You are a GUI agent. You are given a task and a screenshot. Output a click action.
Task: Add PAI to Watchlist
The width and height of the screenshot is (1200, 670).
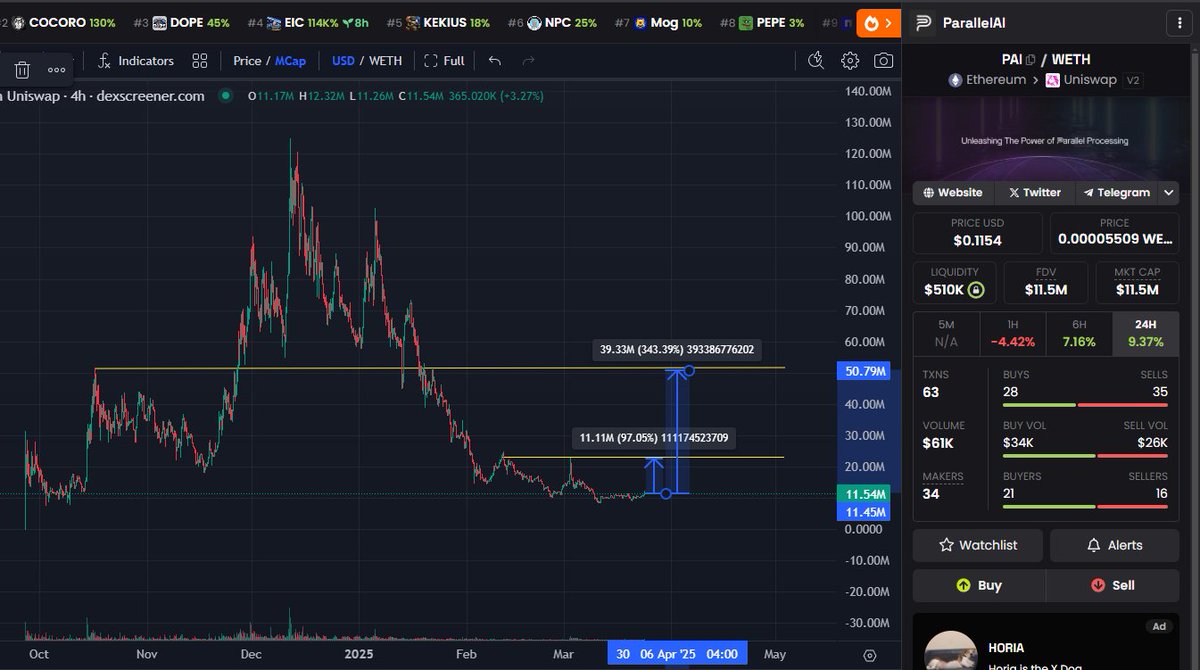tap(978, 545)
